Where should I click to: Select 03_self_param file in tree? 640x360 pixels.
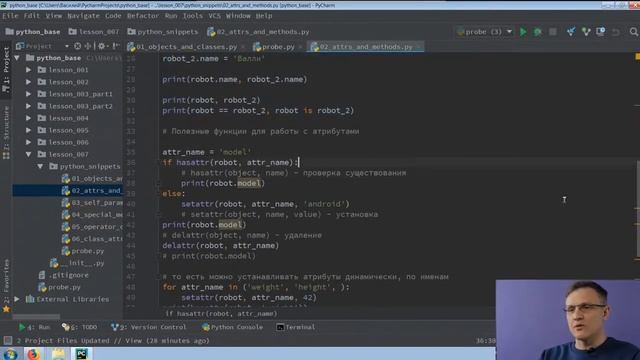coord(92,202)
